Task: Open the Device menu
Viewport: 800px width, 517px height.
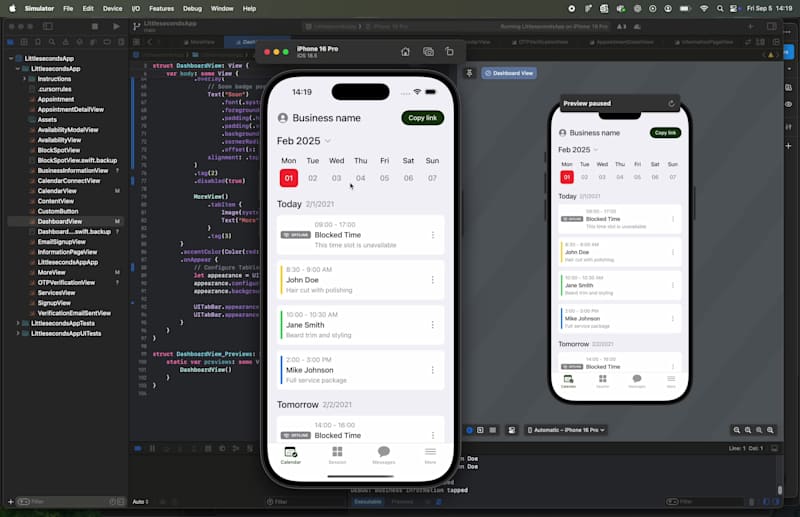Action: click(x=112, y=8)
